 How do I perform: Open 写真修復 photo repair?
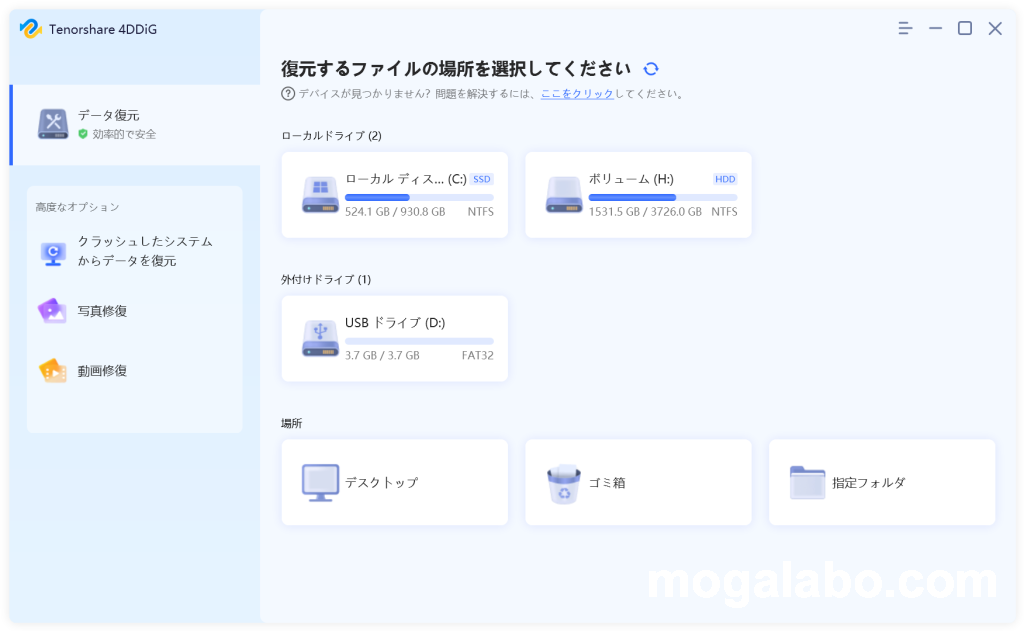pyautogui.click(x=102, y=311)
